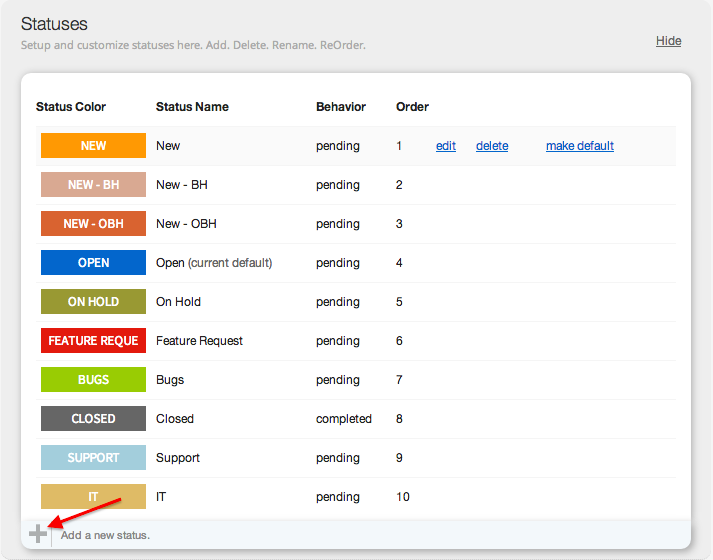Click the Hide link
This screenshot has height=560, width=713.
[x=668, y=41]
